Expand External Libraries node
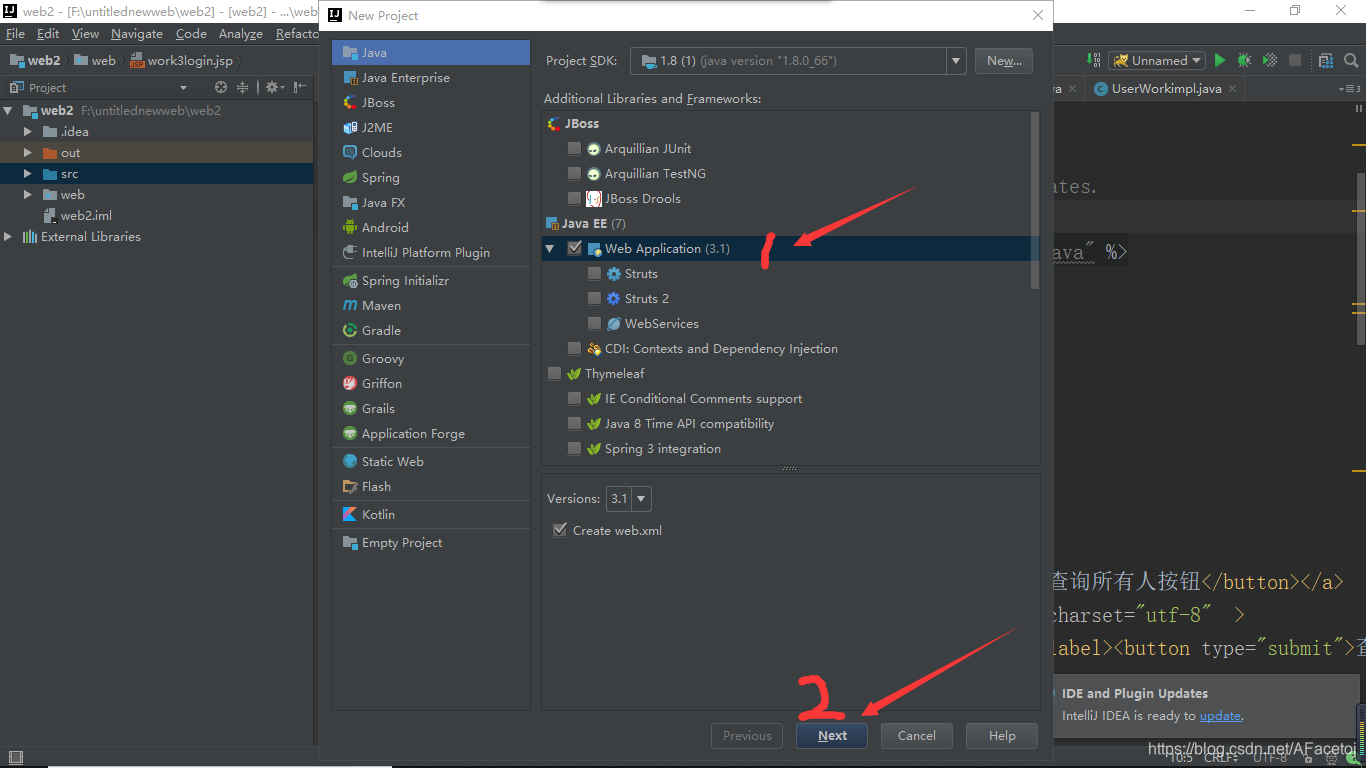Image resolution: width=1366 pixels, height=768 pixels. coord(8,236)
